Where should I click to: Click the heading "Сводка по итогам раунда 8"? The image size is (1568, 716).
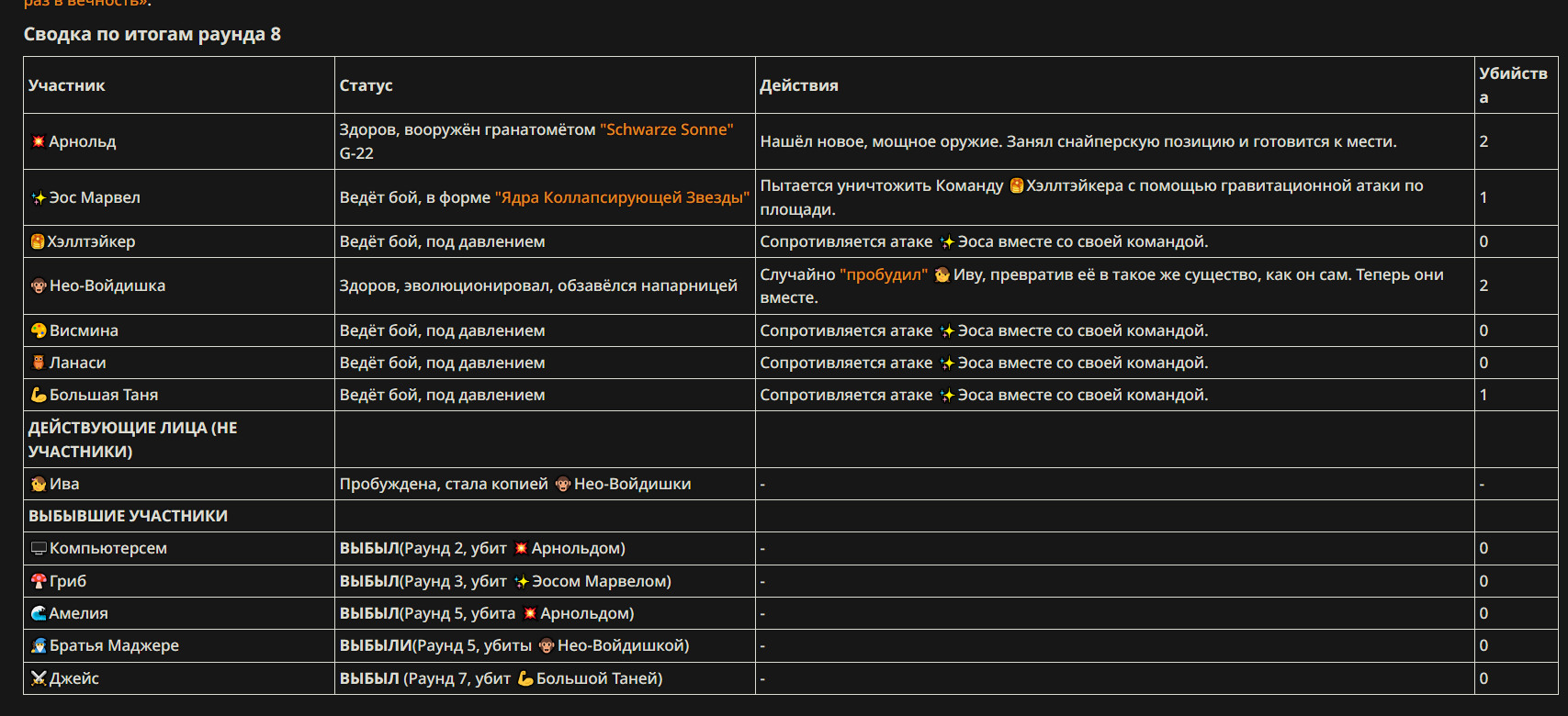(x=152, y=34)
